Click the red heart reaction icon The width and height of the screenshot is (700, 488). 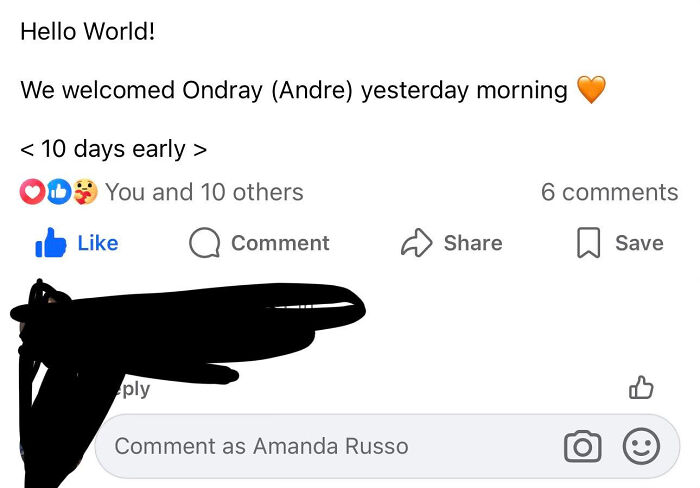tap(32, 192)
